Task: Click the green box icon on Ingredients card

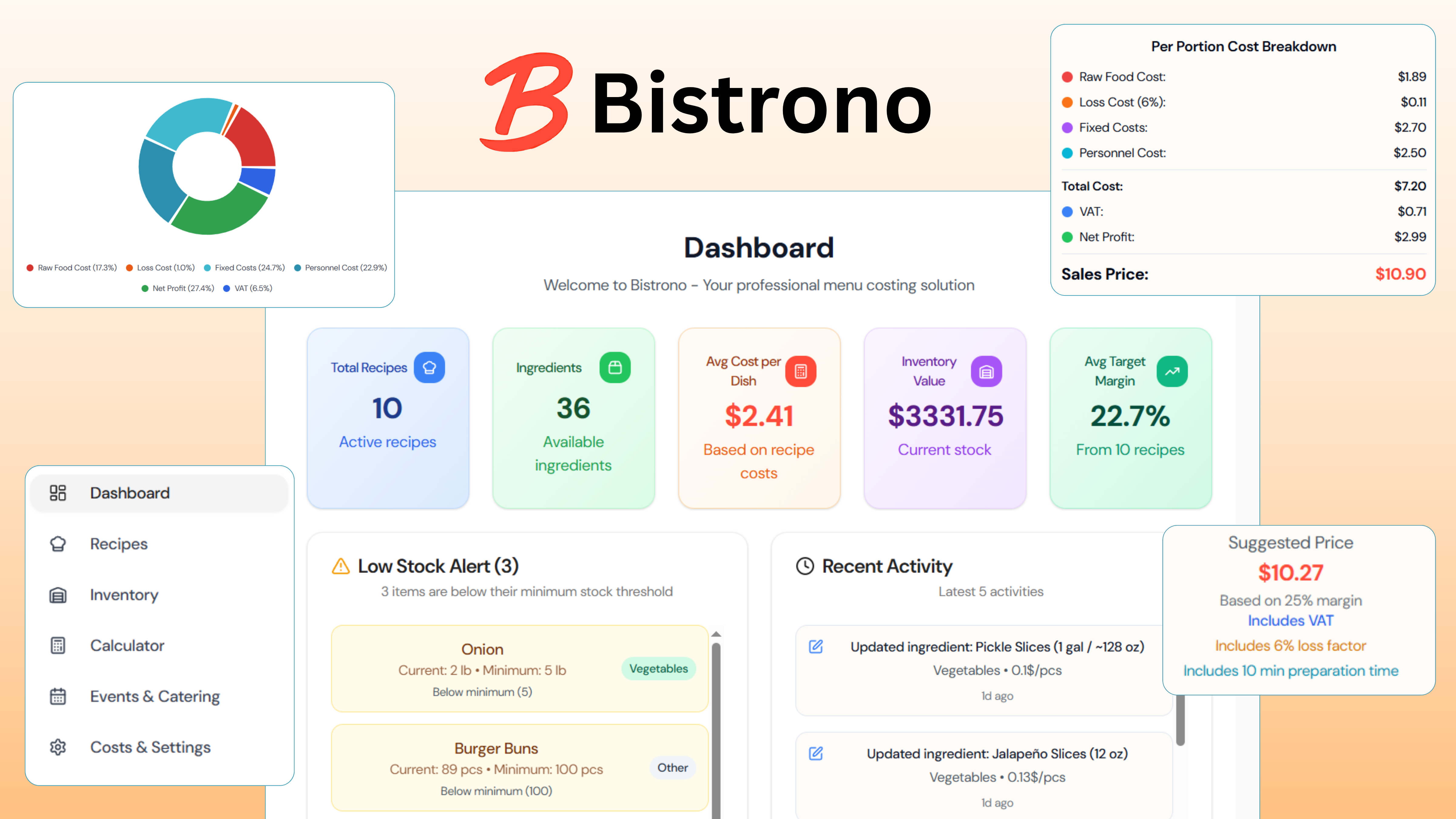Action: coord(615,368)
